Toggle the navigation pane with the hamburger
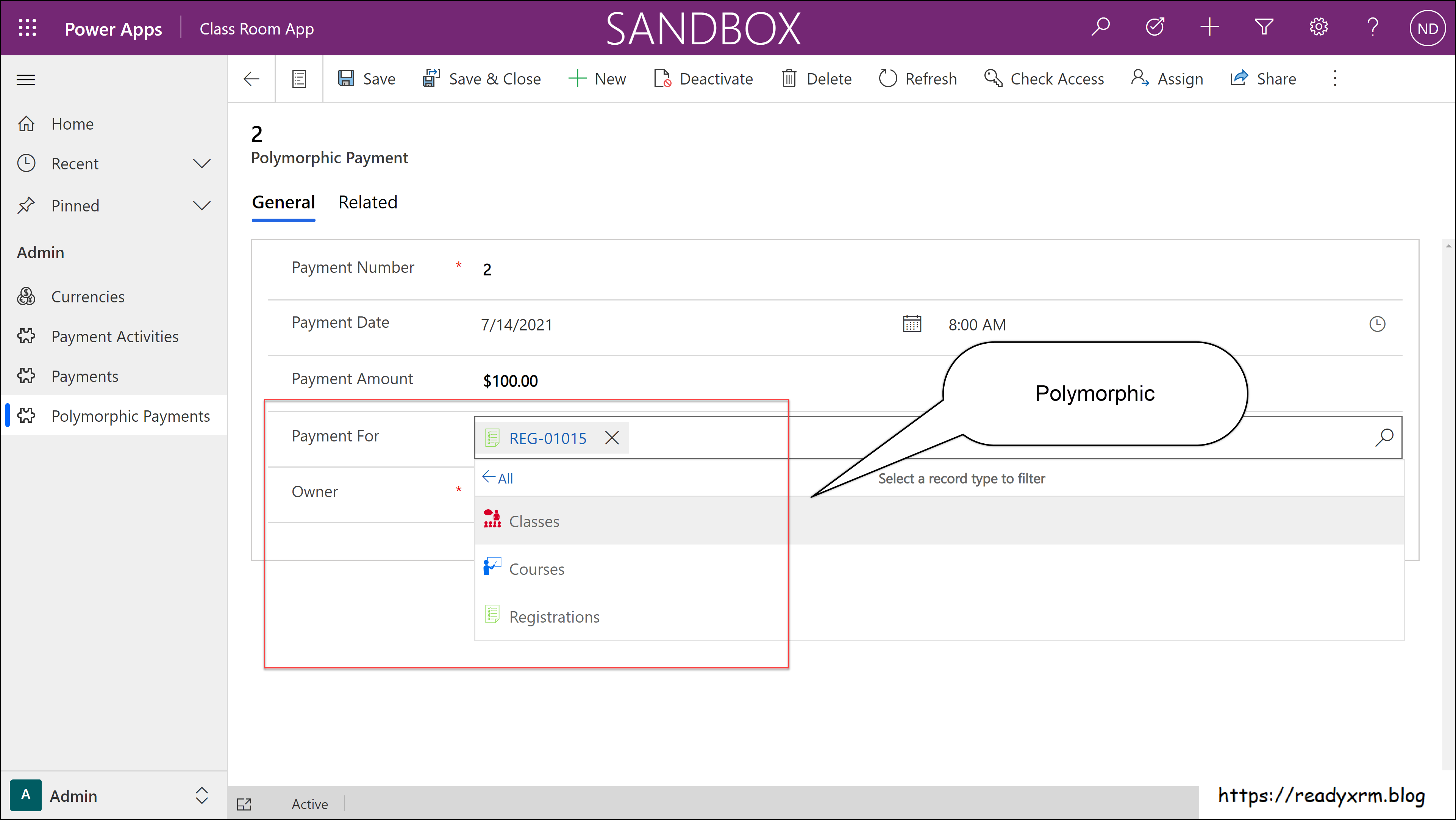Viewport: 1456px width, 820px height. click(x=25, y=79)
